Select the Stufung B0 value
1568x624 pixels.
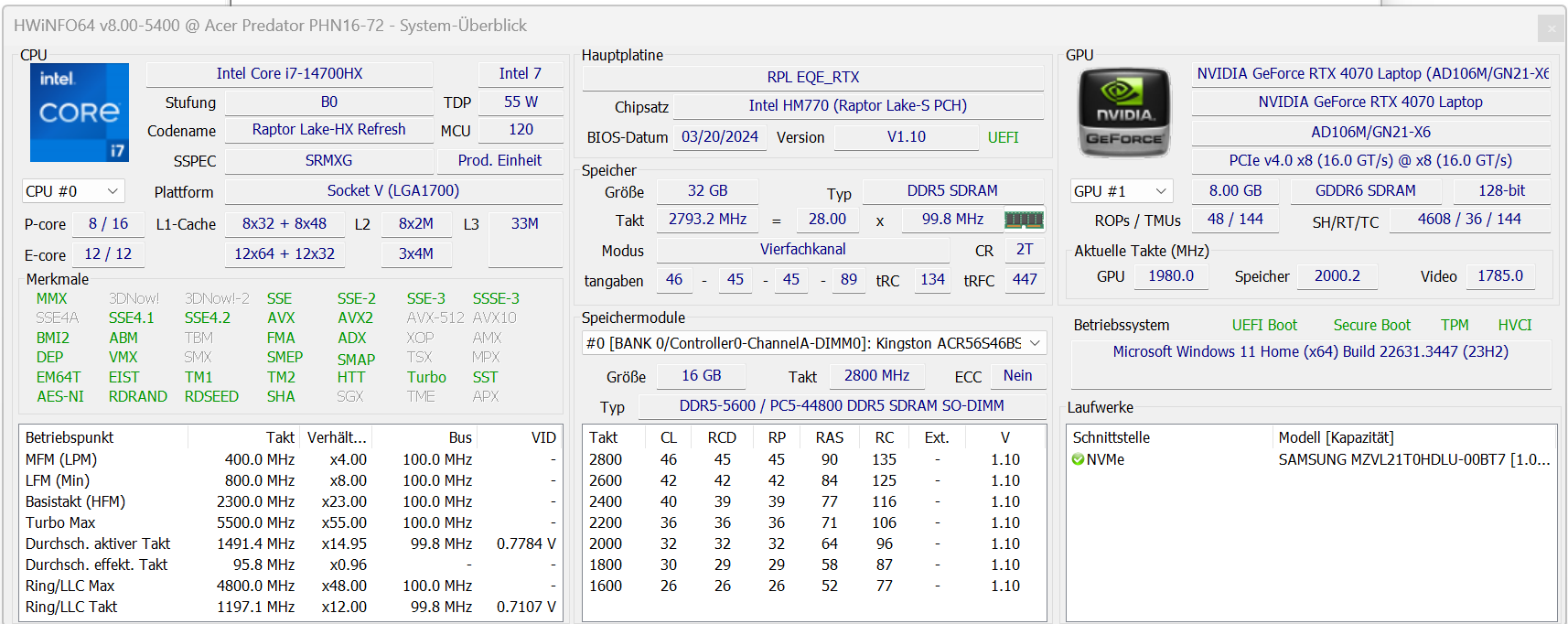pyautogui.click(x=328, y=102)
